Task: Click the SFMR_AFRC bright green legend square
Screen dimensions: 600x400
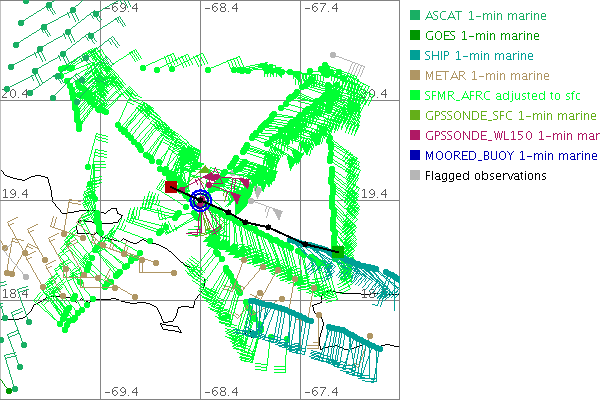Action: pyautogui.click(x=415, y=96)
